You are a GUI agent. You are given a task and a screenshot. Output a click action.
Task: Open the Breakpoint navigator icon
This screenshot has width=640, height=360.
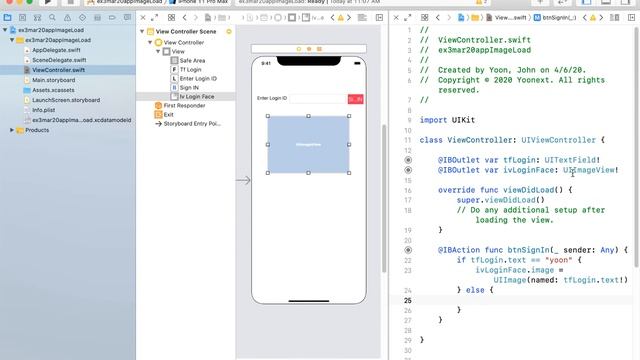point(112,18)
